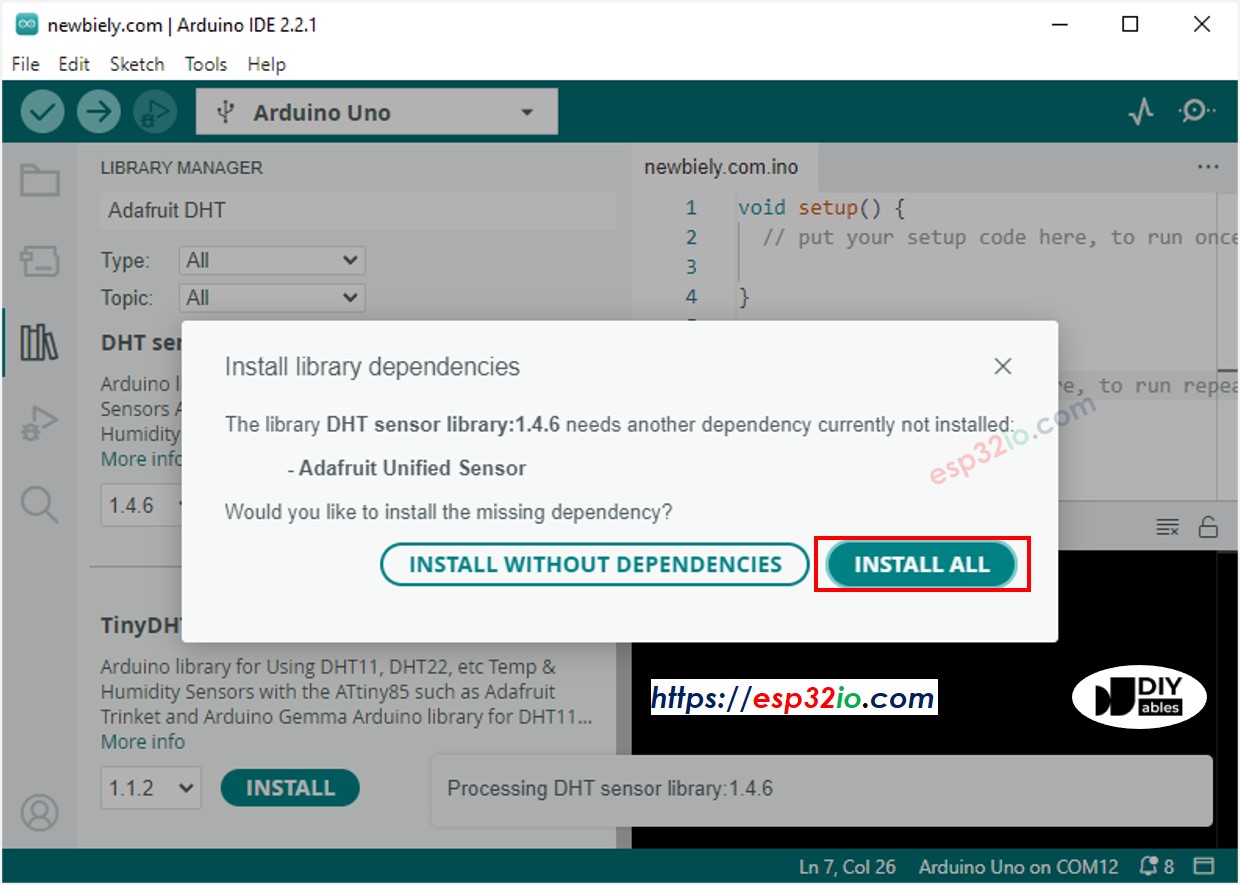This screenshot has width=1240, height=885.
Task: Open the Type filter dropdown
Action: coord(272,261)
